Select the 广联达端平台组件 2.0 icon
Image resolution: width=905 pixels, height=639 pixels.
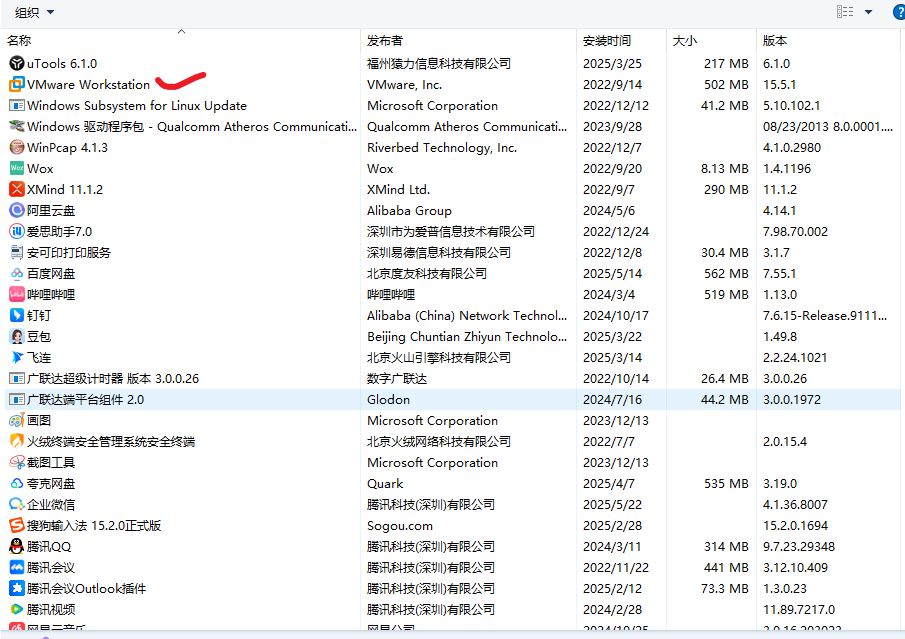[17, 399]
